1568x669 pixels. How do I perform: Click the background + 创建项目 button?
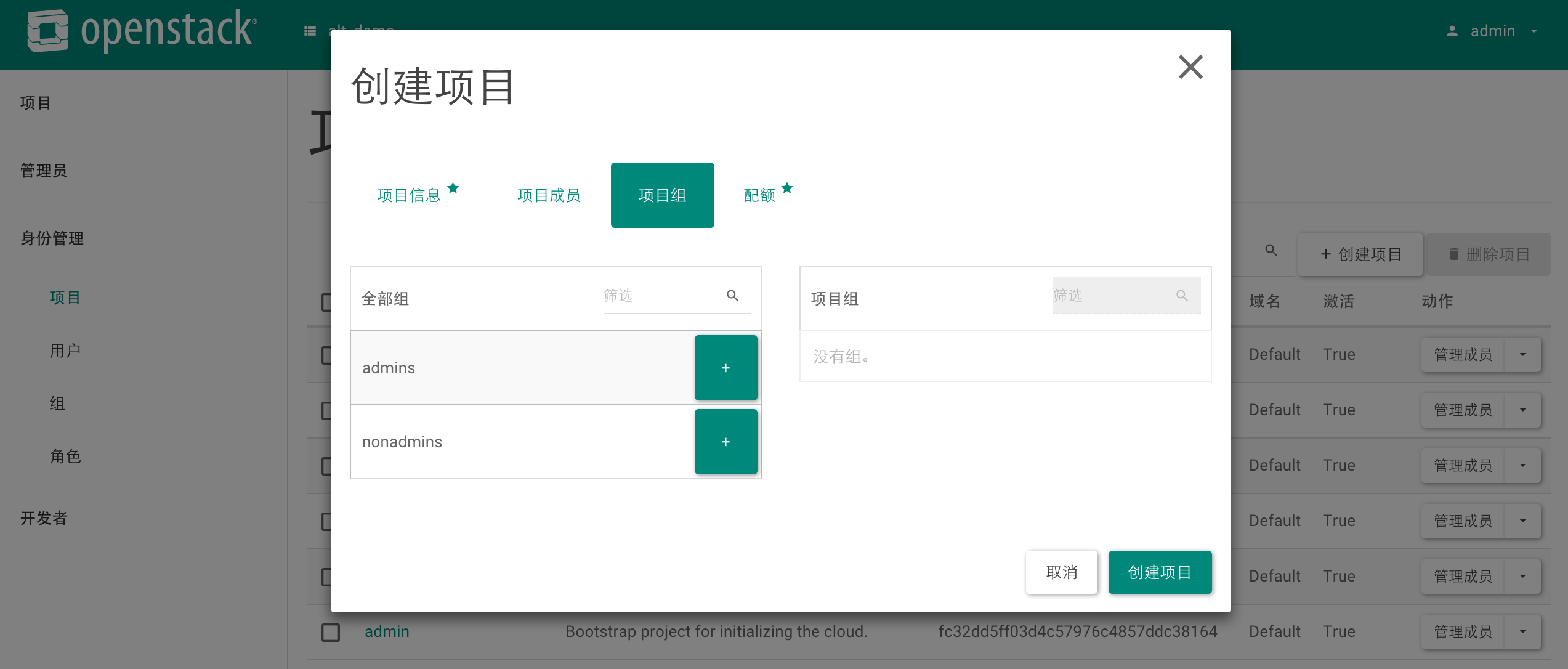point(1360,254)
